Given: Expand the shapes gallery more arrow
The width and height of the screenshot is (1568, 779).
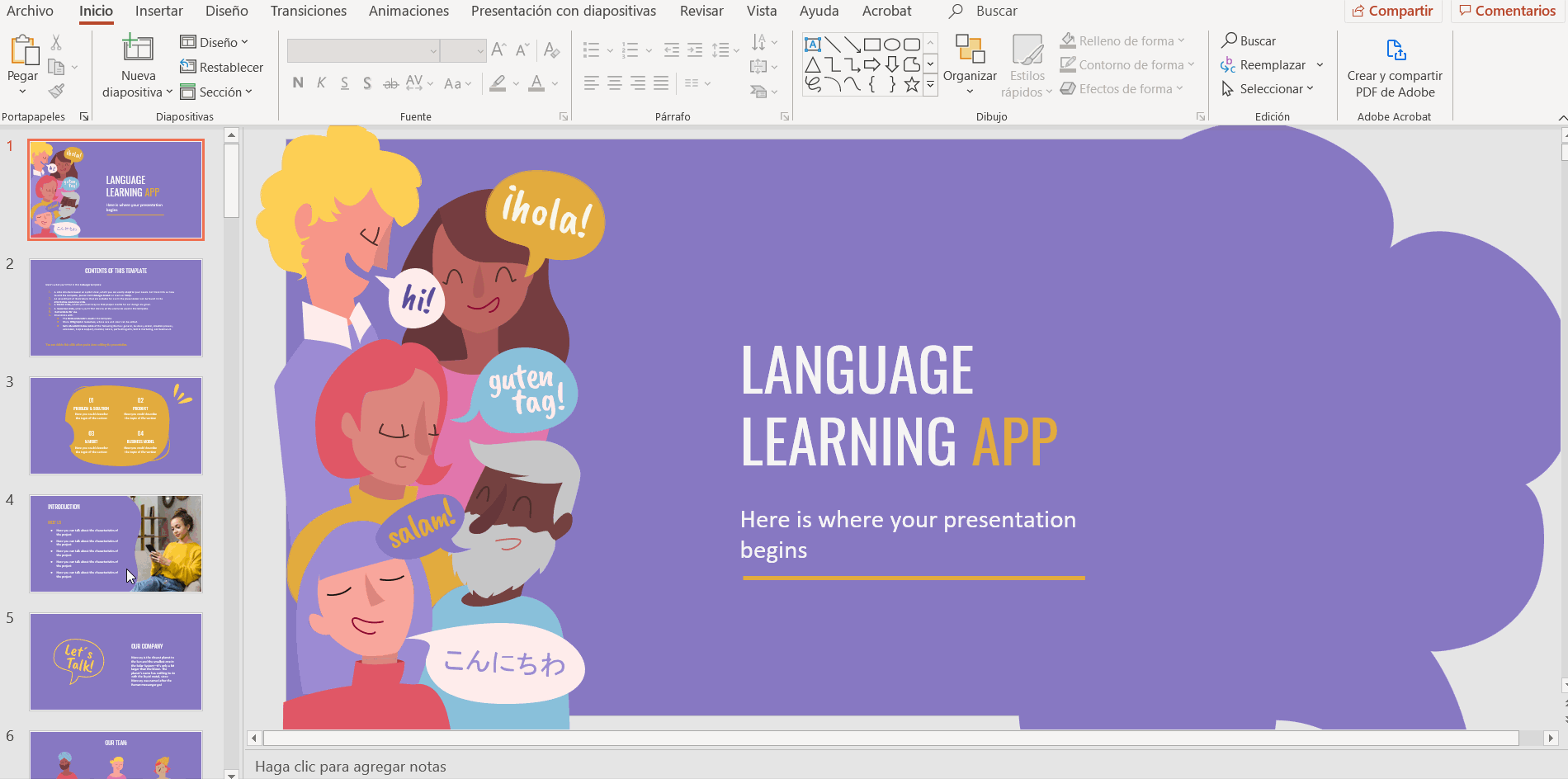Looking at the screenshot, I should [x=931, y=85].
